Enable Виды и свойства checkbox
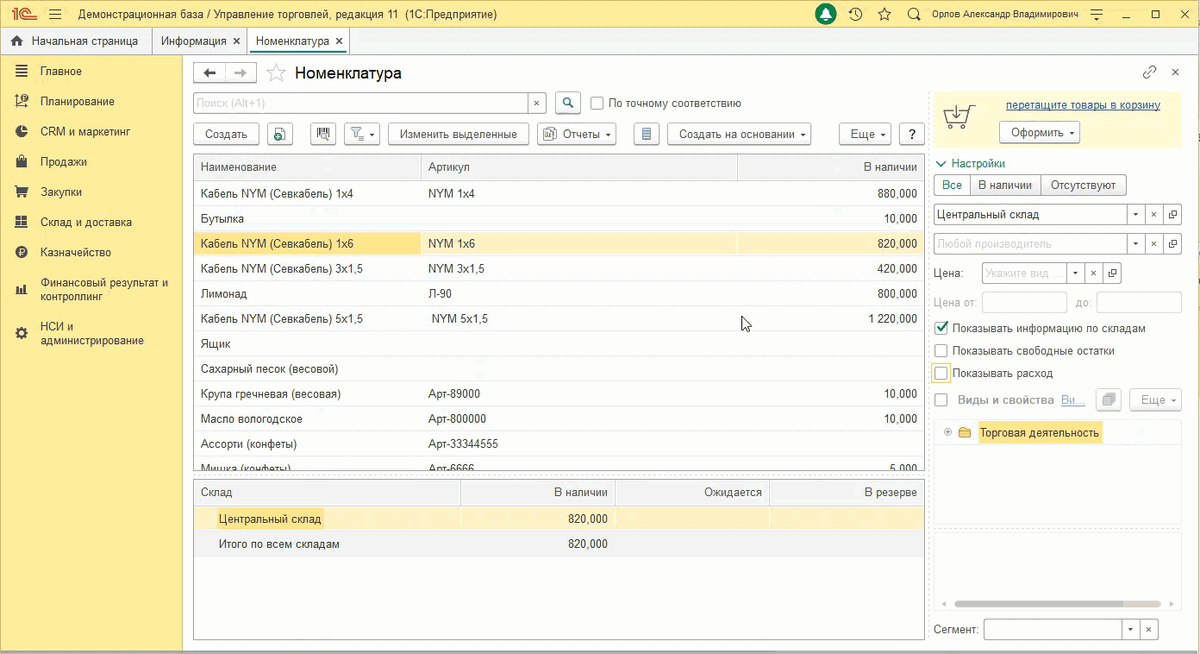 941,400
